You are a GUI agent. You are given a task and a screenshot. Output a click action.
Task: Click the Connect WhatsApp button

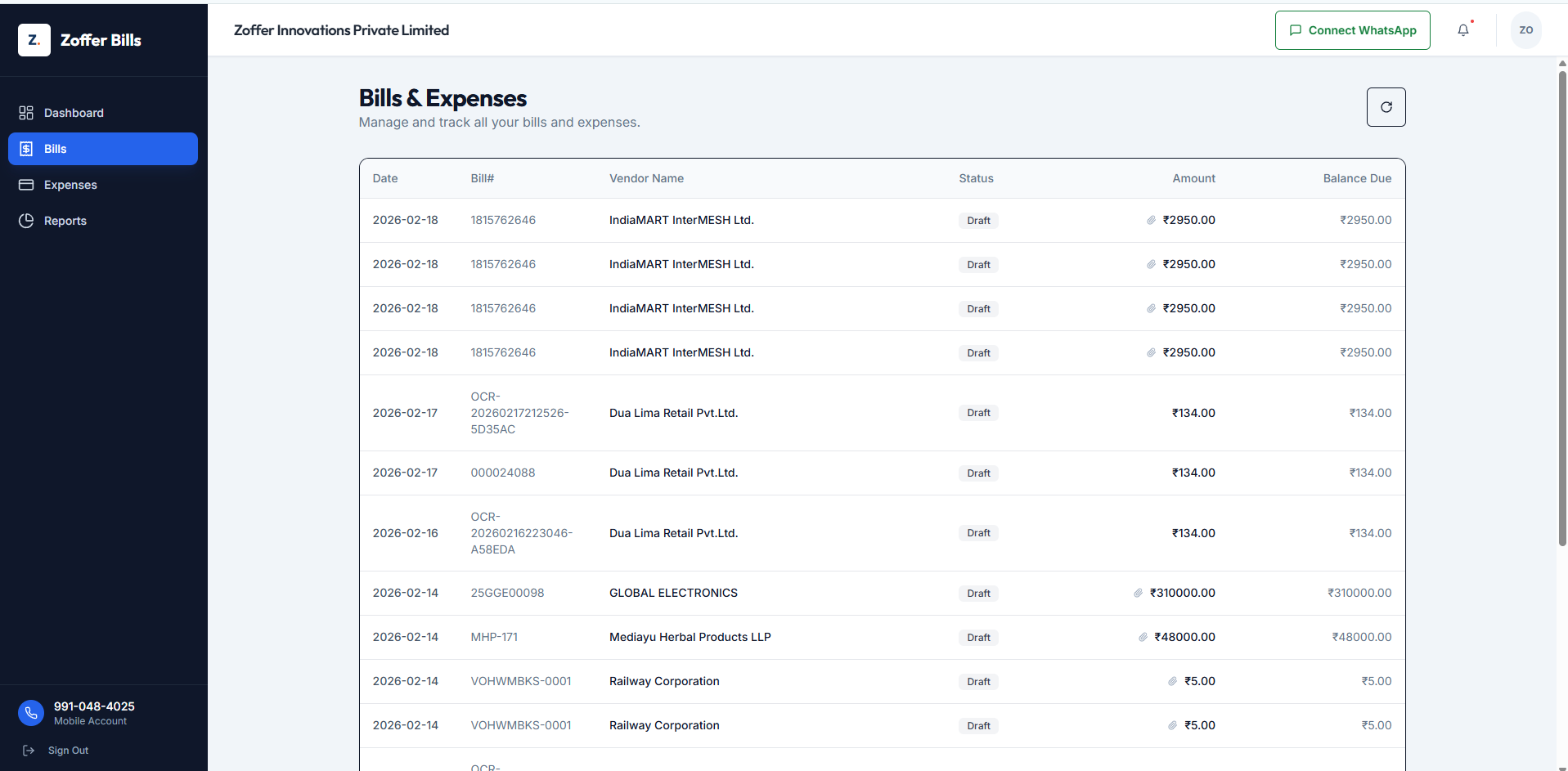point(1352,30)
